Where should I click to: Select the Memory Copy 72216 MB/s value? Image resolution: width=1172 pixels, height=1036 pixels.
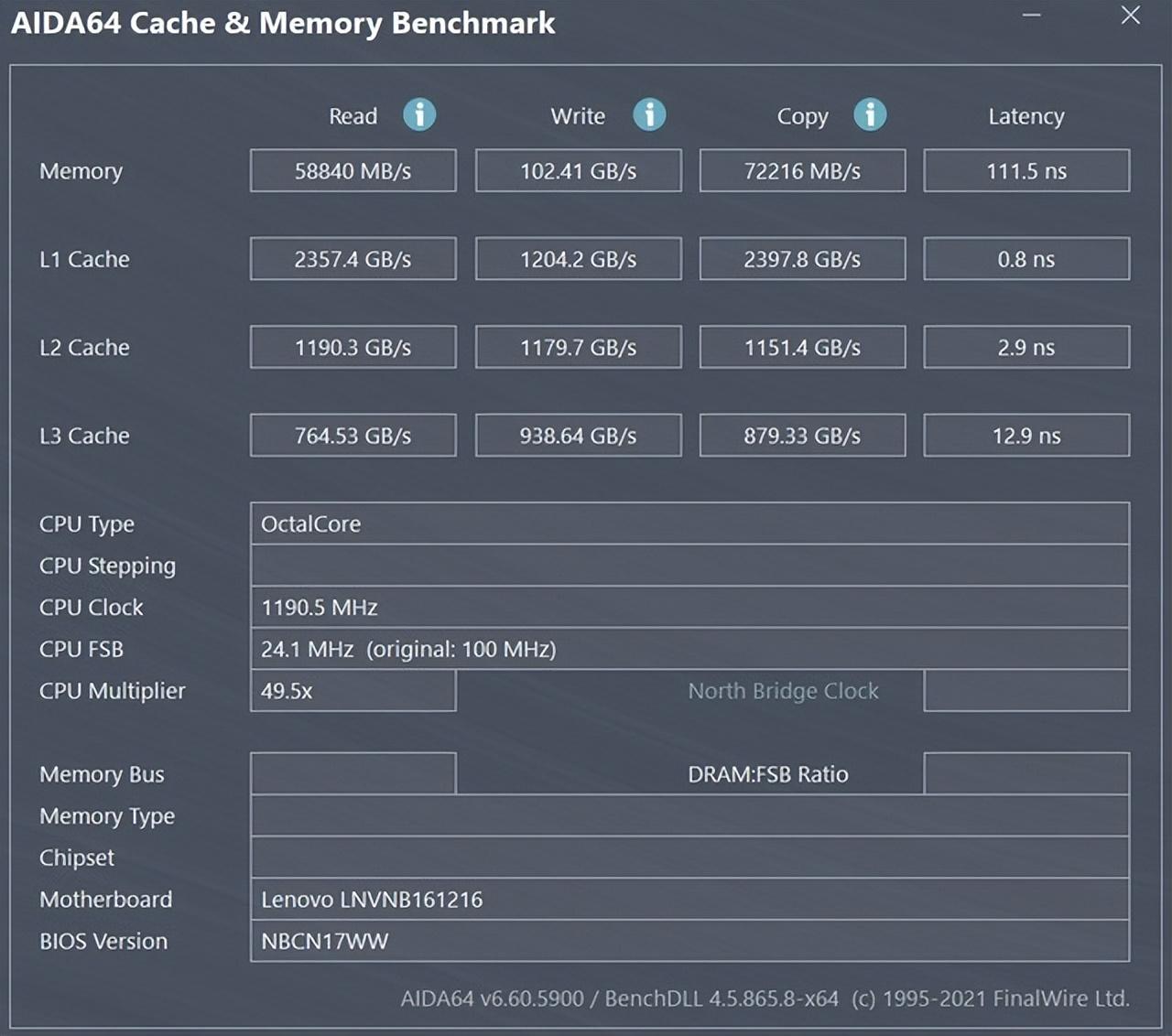point(802,171)
